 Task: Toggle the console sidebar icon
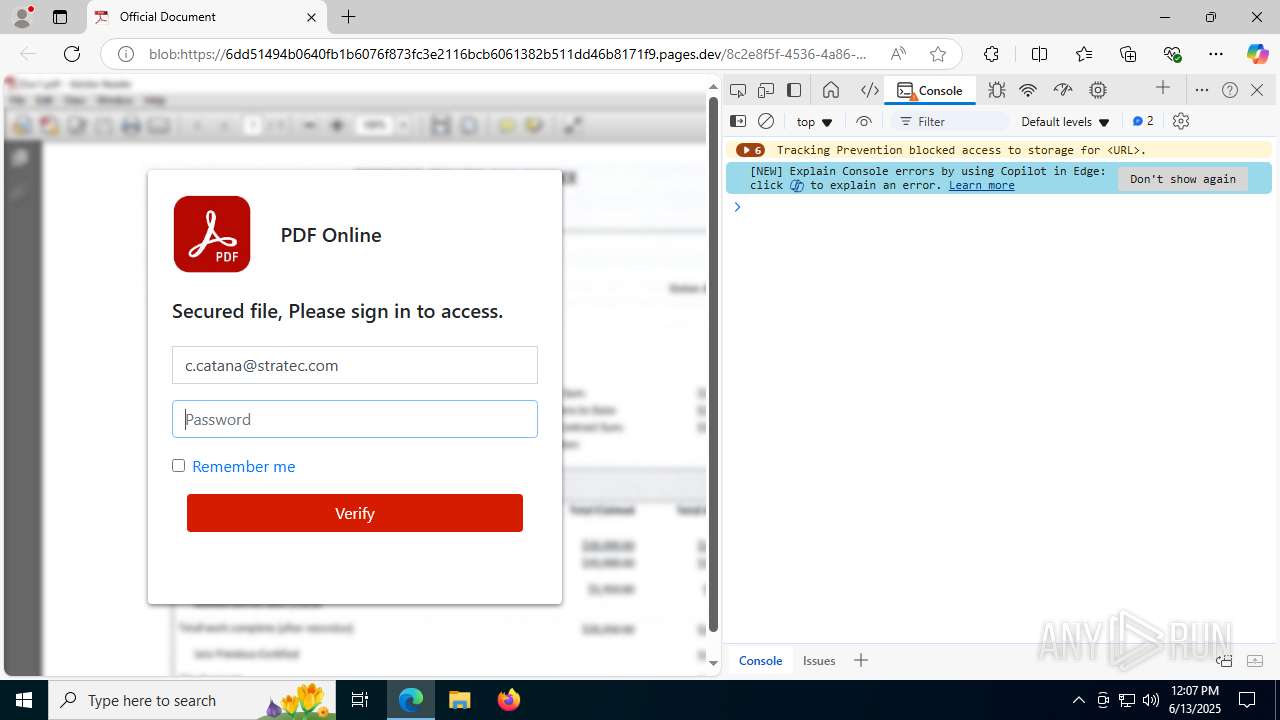[x=738, y=121]
